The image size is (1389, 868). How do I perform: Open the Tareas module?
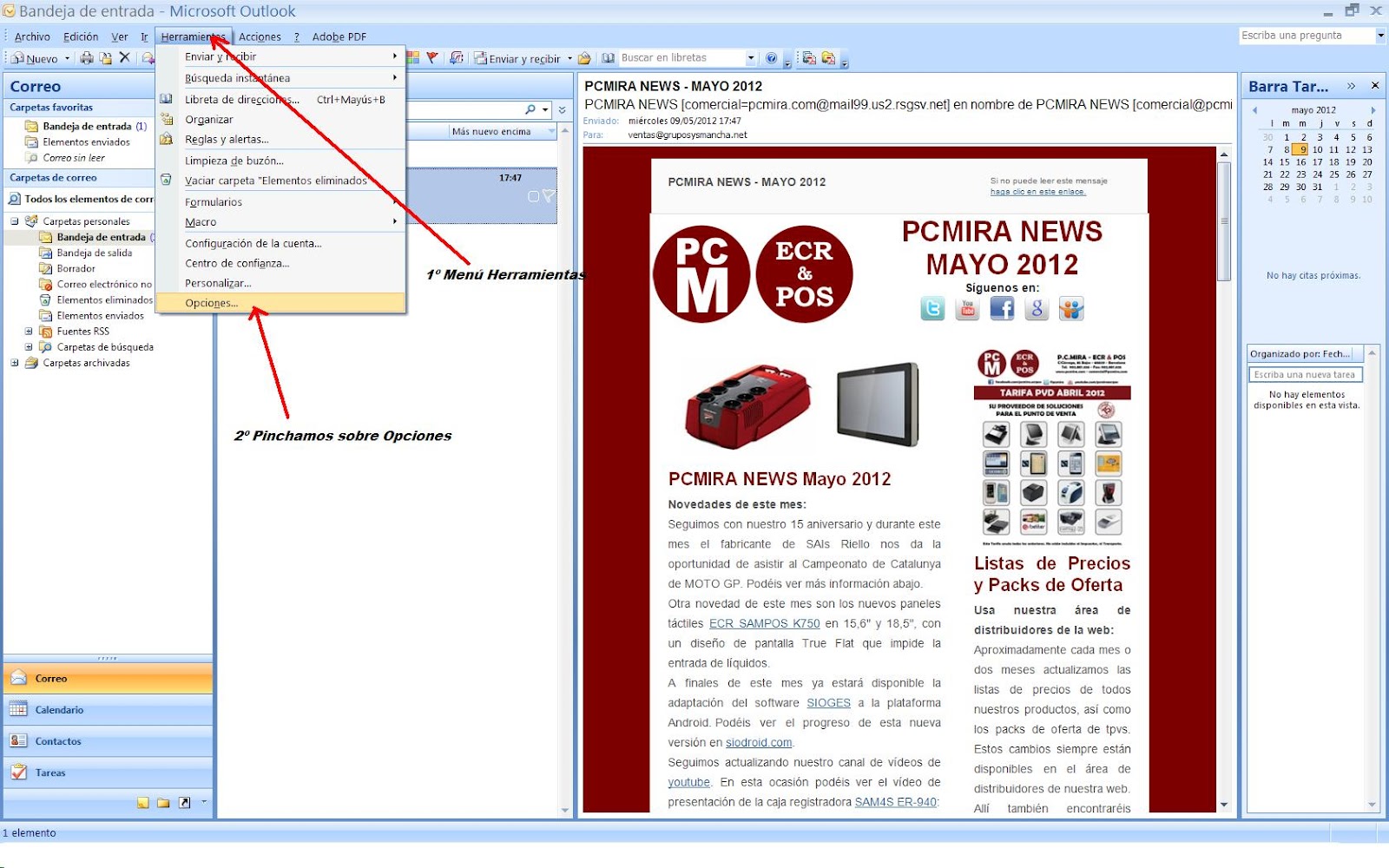[x=108, y=773]
